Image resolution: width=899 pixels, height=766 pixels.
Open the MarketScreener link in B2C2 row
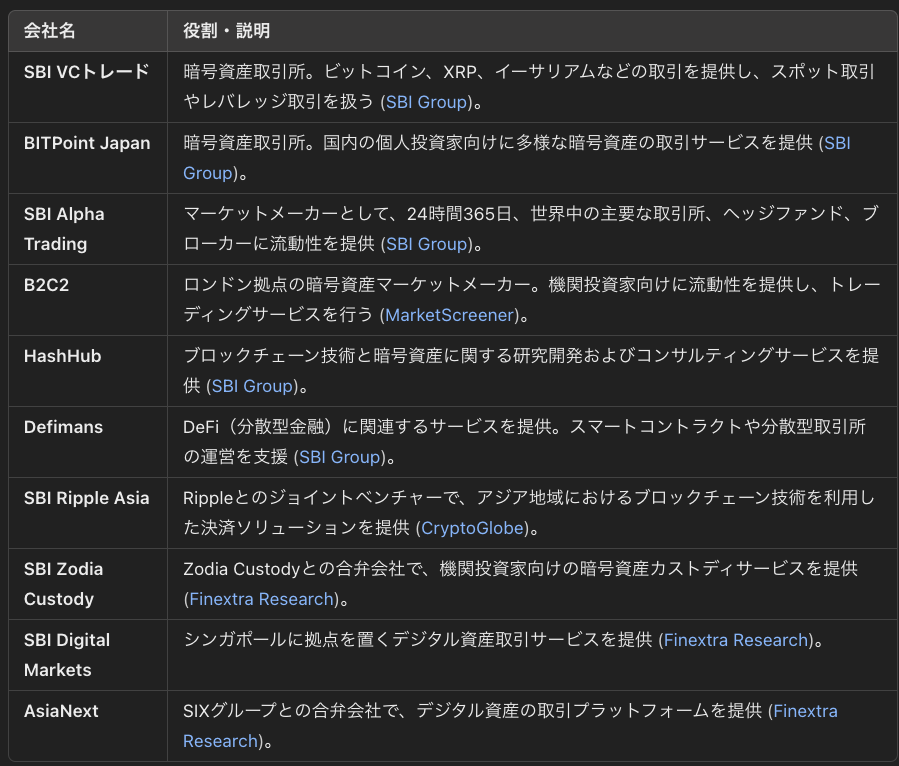tap(450, 315)
